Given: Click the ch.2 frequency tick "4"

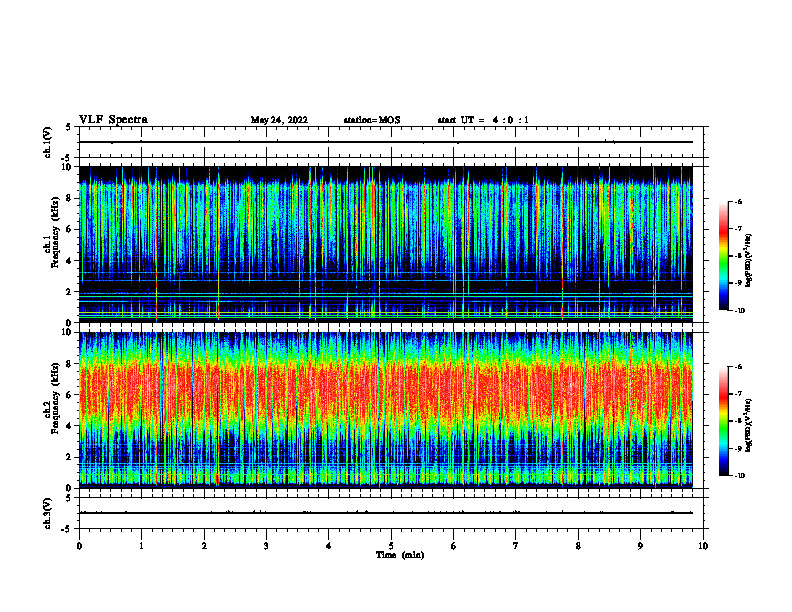Looking at the screenshot, I should click(70, 426).
